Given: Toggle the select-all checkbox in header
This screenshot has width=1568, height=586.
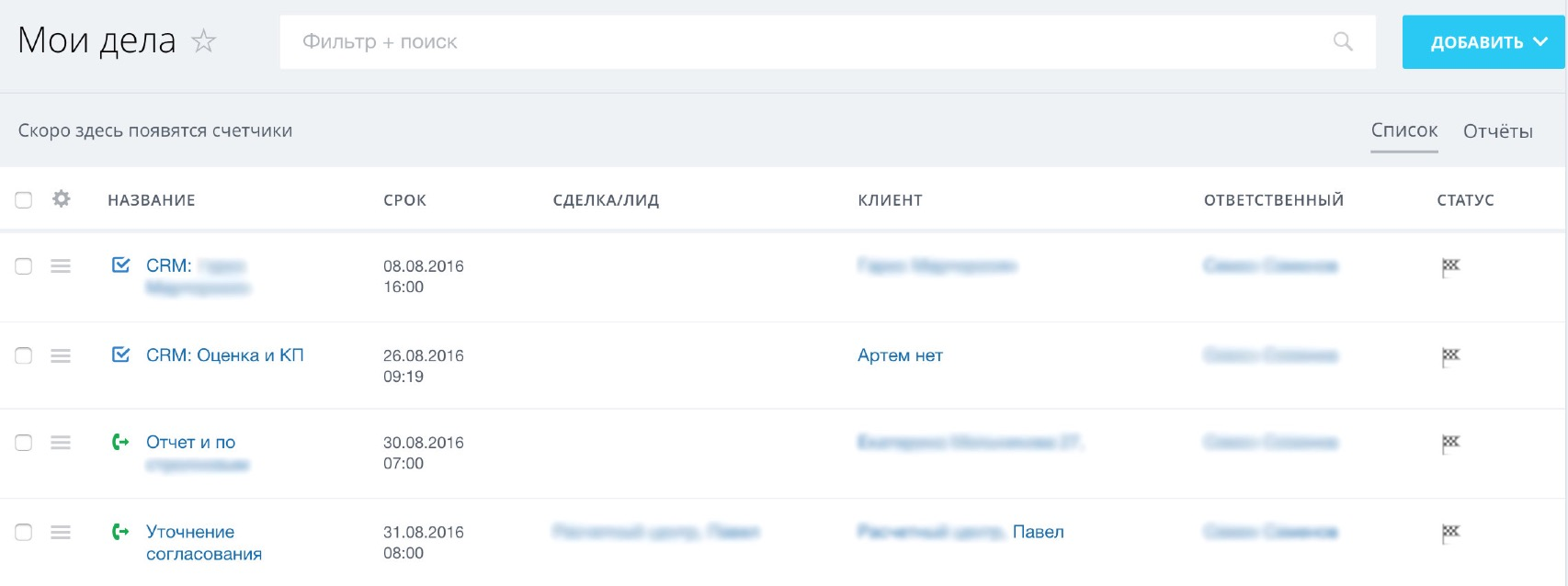Looking at the screenshot, I should (x=24, y=199).
